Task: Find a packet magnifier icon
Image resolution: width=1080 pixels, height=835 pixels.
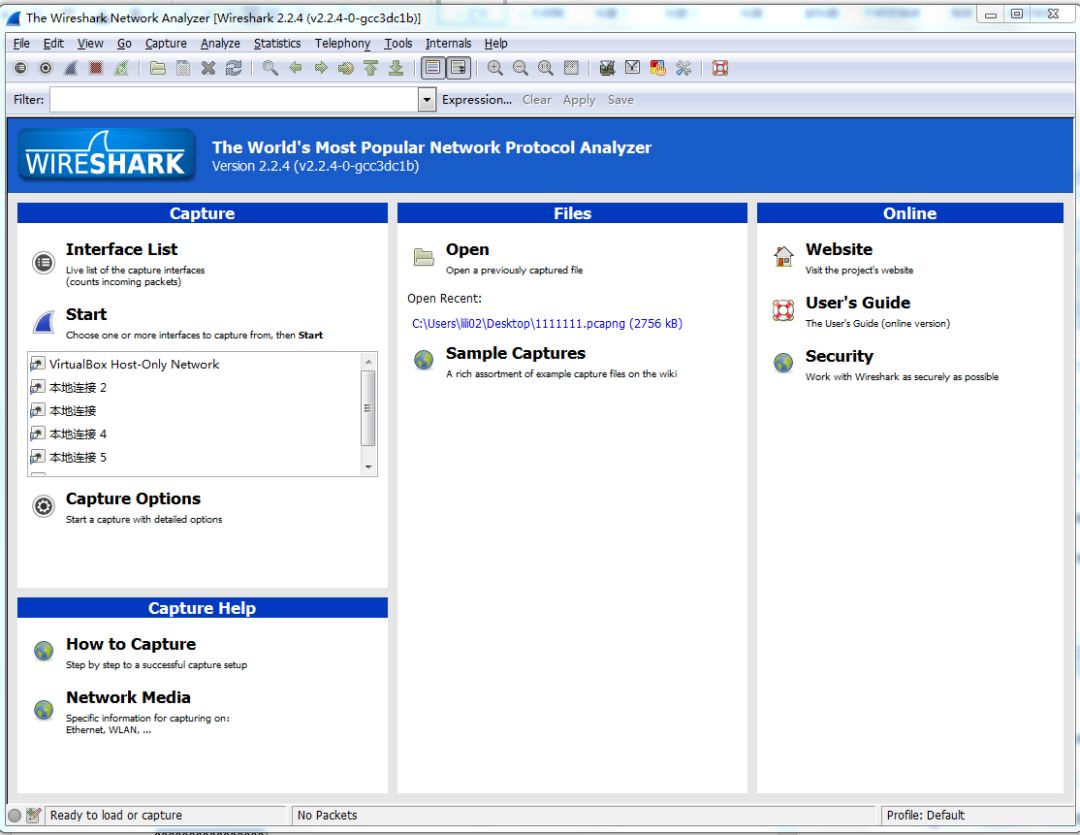Action: (x=270, y=68)
